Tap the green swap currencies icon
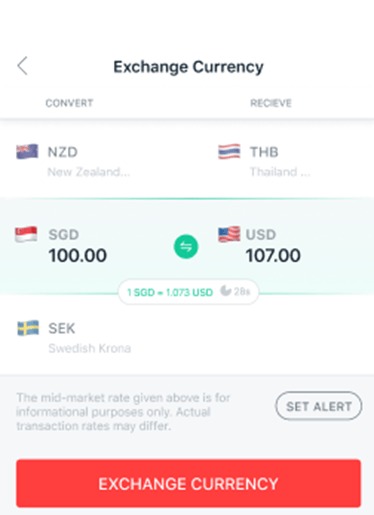 tap(186, 247)
